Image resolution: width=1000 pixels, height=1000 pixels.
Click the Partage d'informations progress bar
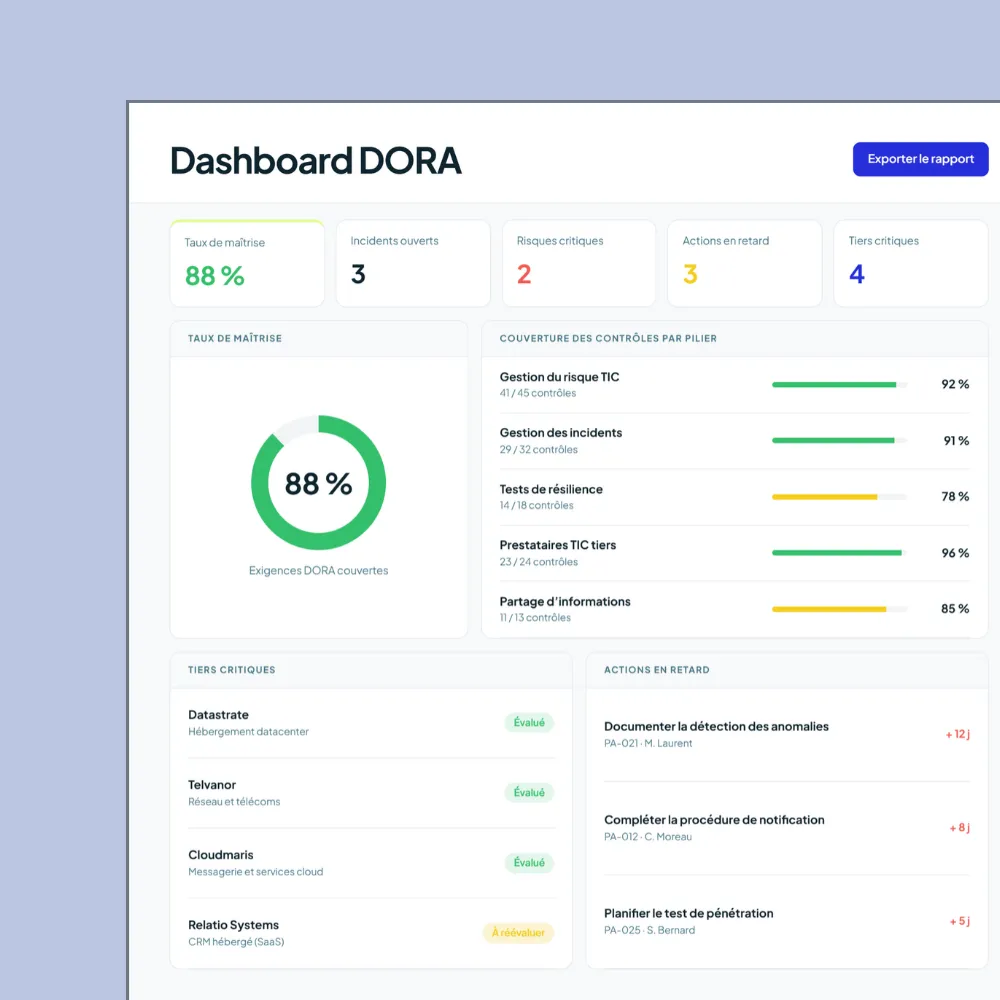(839, 609)
